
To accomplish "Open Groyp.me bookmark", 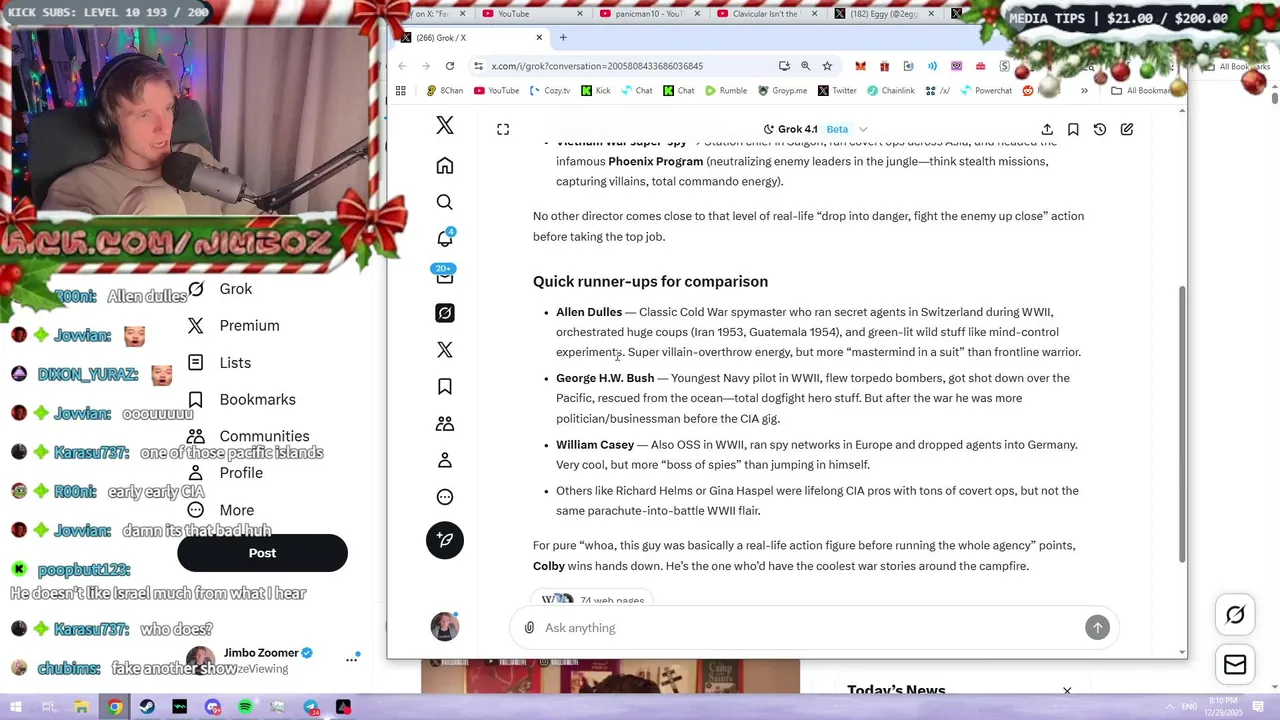I will [782, 90].
